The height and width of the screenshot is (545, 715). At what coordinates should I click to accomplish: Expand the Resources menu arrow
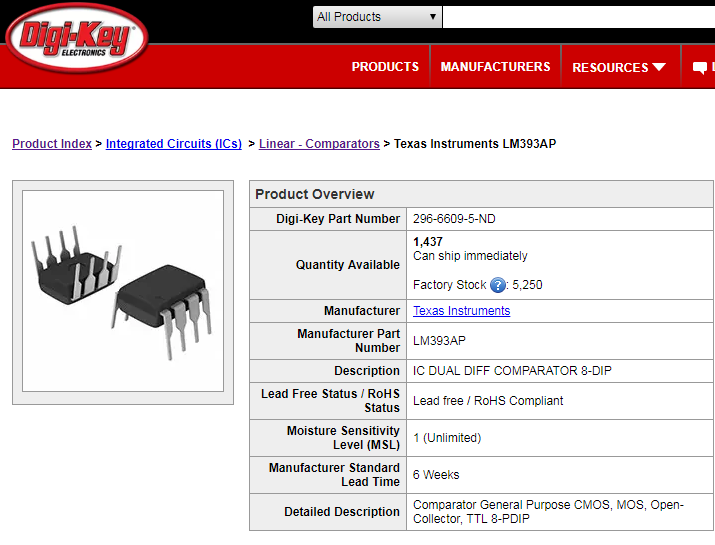pos(659,67)
